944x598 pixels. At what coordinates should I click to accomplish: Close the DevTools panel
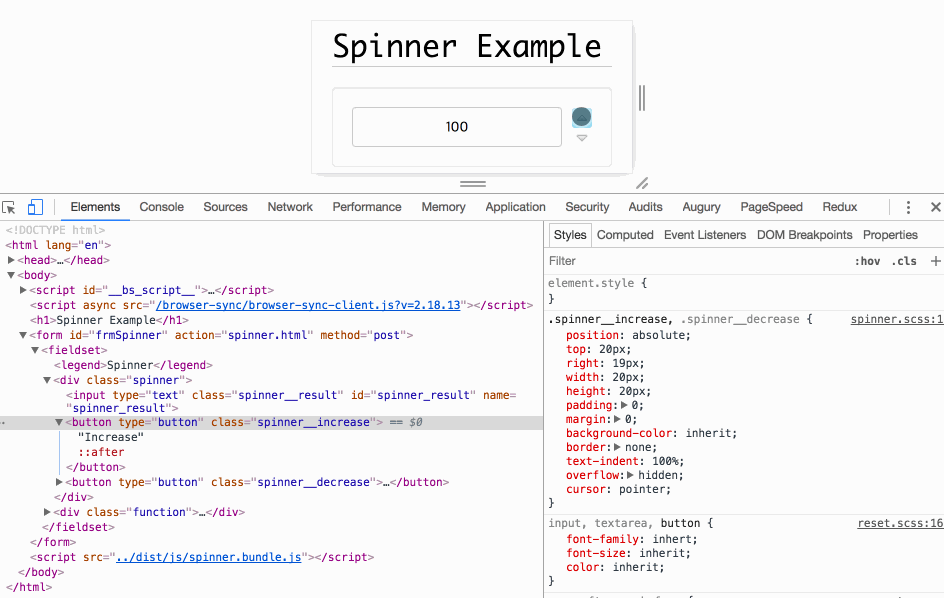point(936,207)
